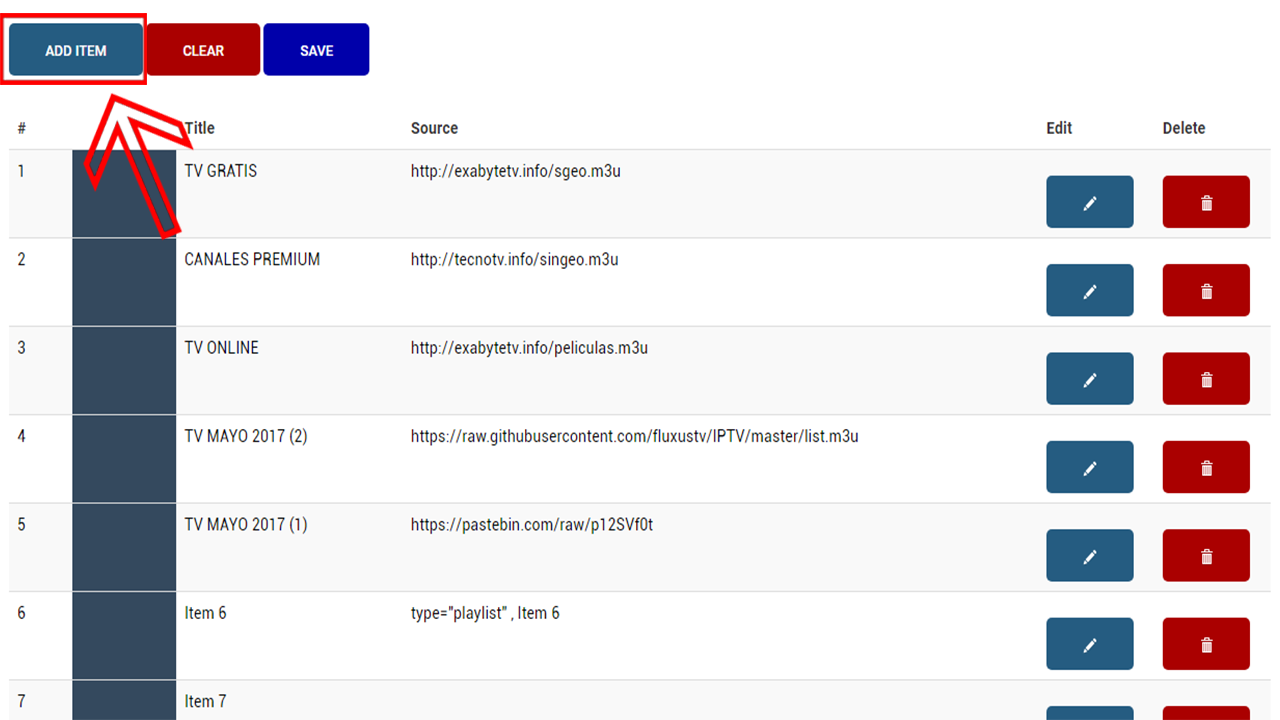Click the type="playlist" , Item 6 source
1280x720 pixels.
(485, 613)
